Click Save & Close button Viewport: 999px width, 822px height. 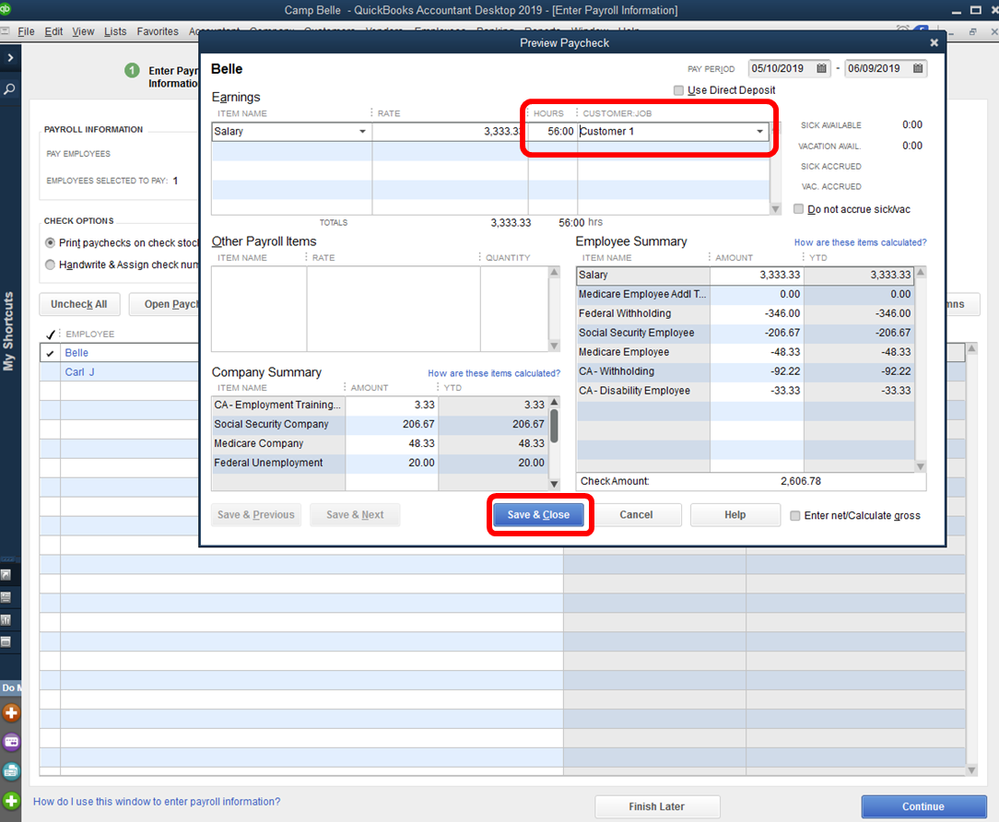pos(538,515)
